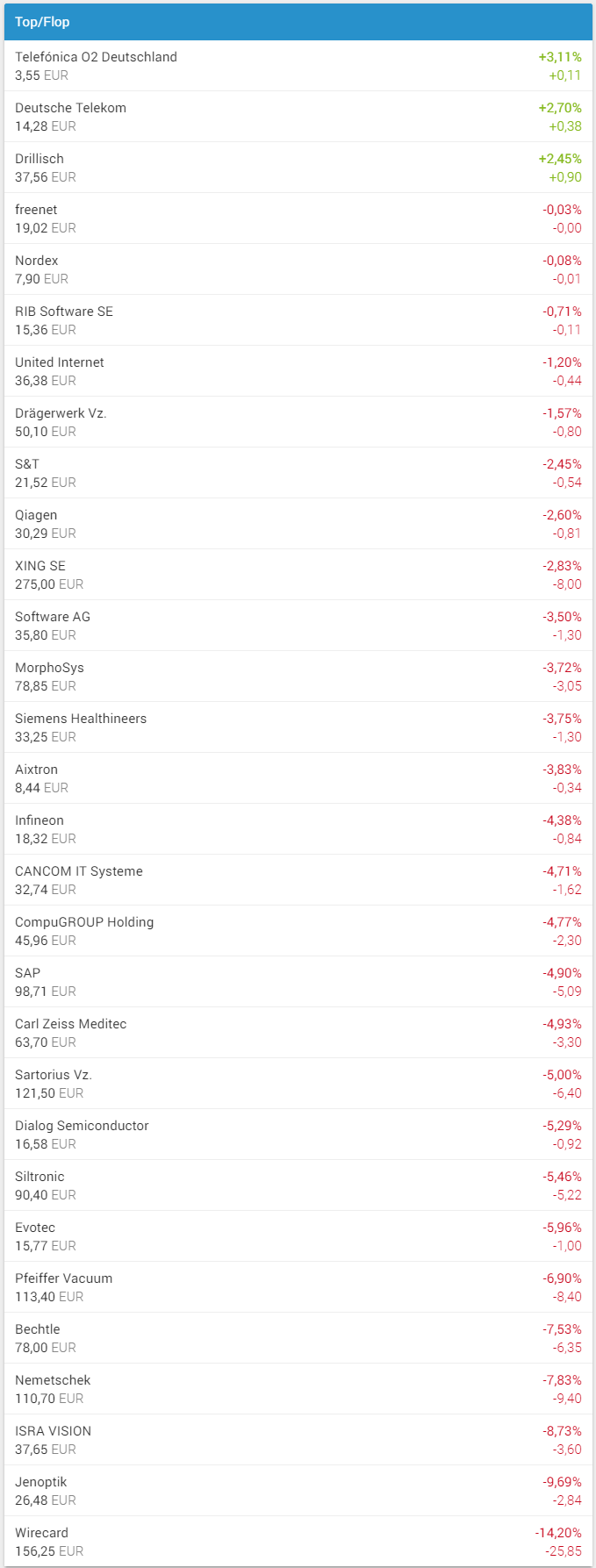The width and height of the screenshot is (596, 1568).
Task: Open Drillisch stock details
Action: tap(39, 159)
